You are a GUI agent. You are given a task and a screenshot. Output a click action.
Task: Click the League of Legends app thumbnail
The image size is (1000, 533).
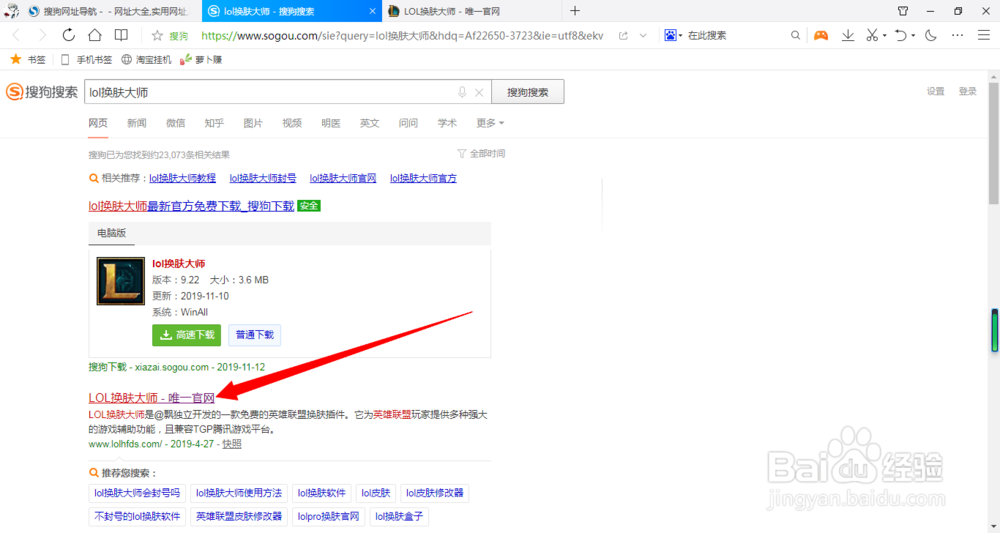[121, 281]
